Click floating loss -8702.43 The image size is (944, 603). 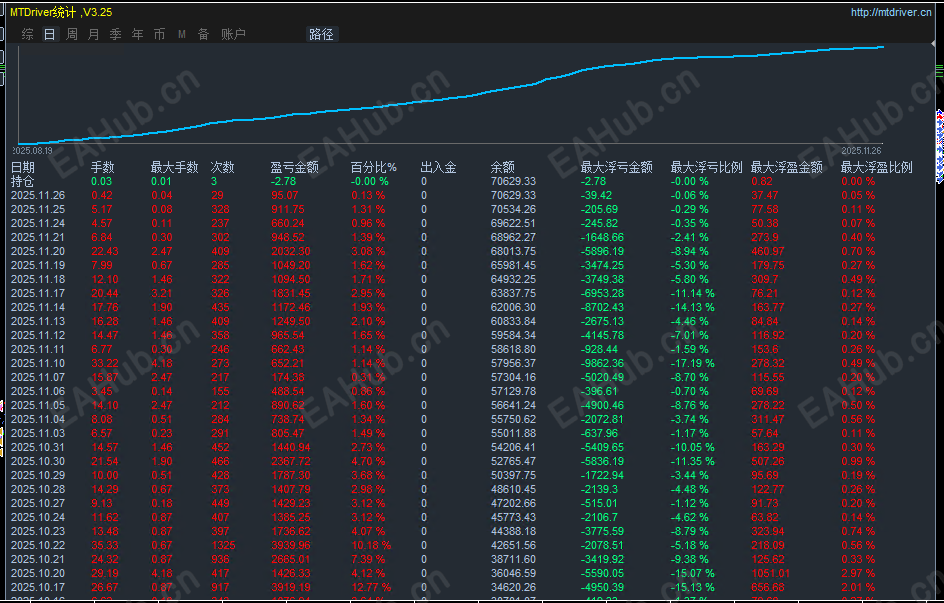pyautogui.click(x=602, y=308)
